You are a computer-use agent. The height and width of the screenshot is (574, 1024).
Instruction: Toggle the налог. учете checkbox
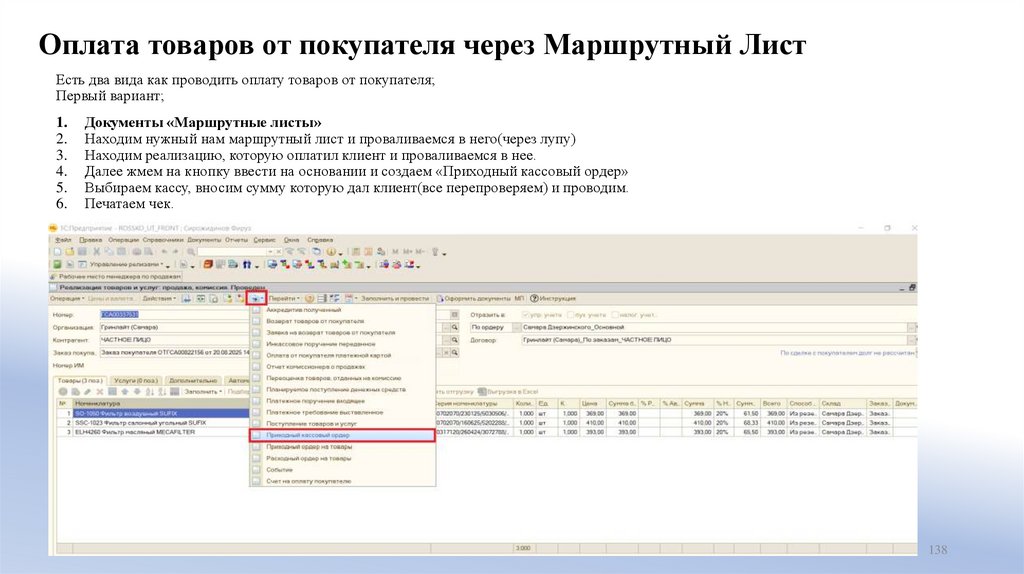pyautogui.click(x=615, y=315)
